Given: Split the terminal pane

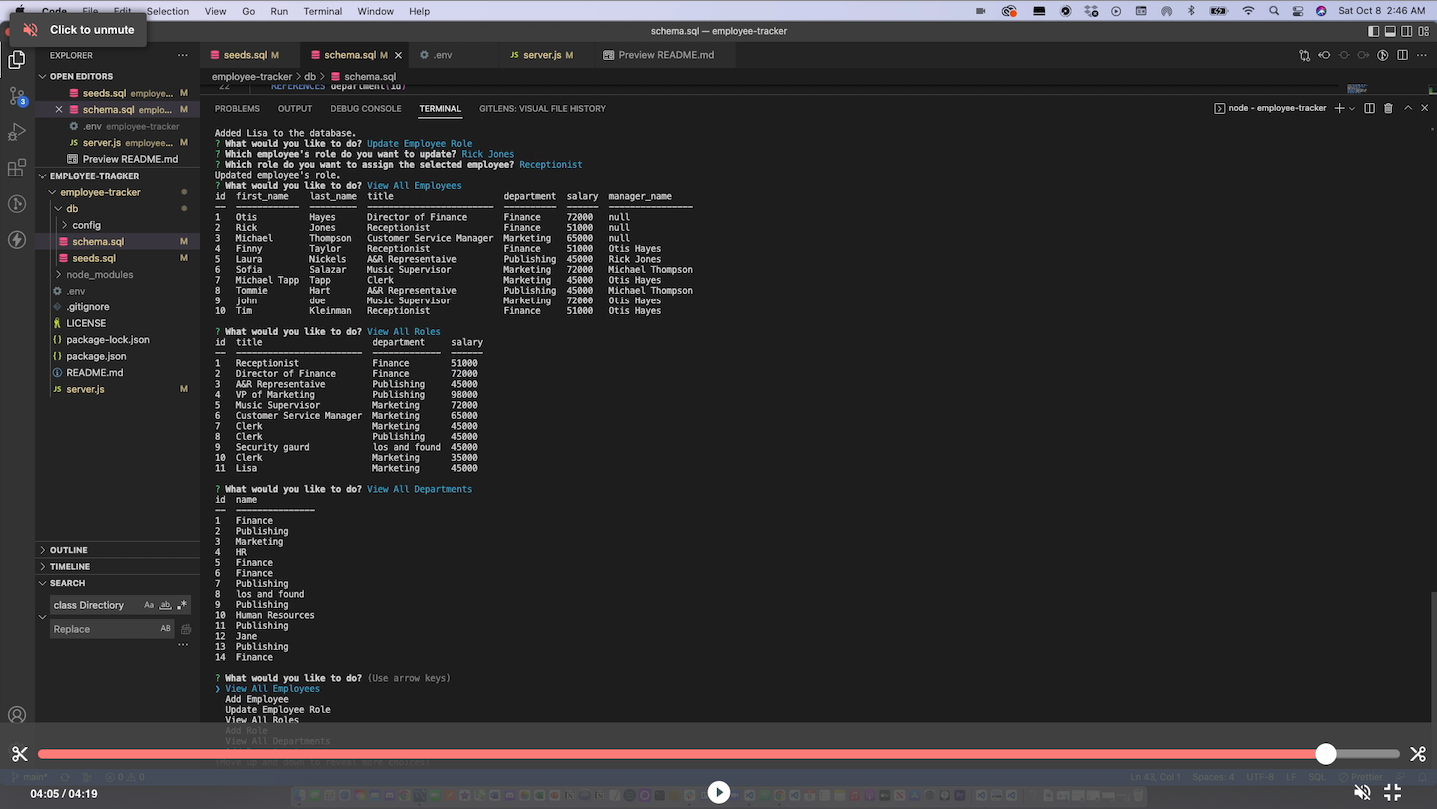Looking at the screenshot, I should click(x=1369, y=108).
